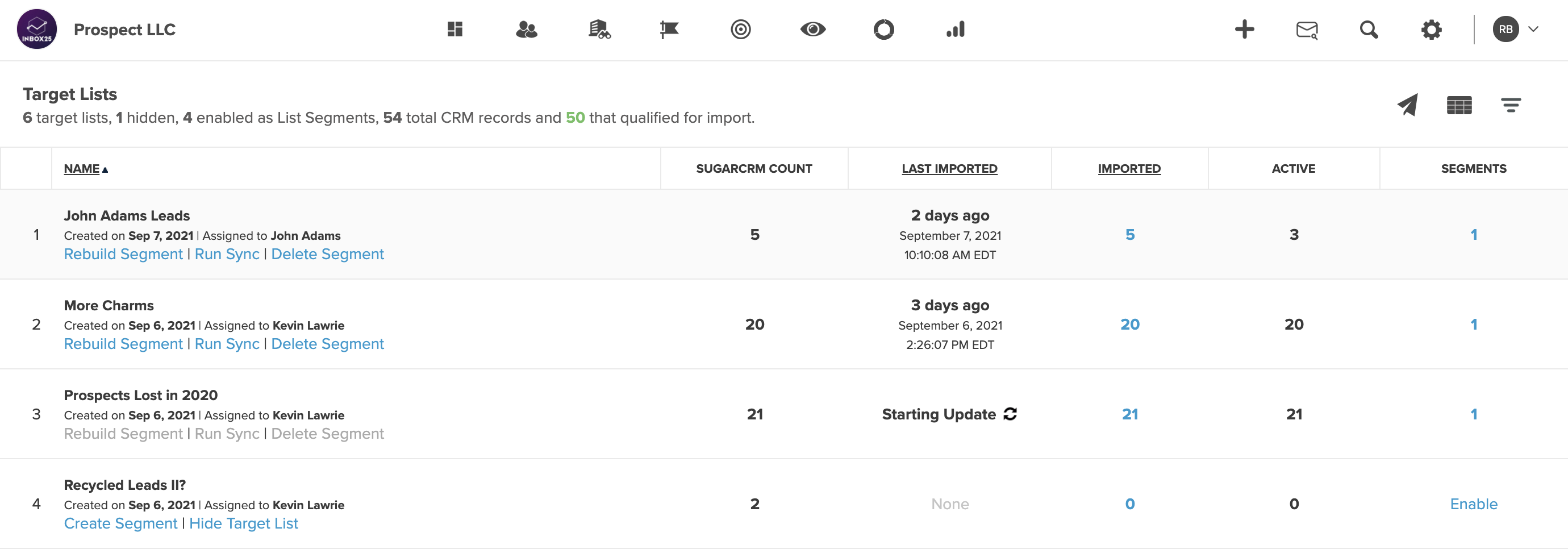The height and width of the screenshot is (549, 1568).
Task: Click Hide Target List link
Action: (x=244, y=523)
